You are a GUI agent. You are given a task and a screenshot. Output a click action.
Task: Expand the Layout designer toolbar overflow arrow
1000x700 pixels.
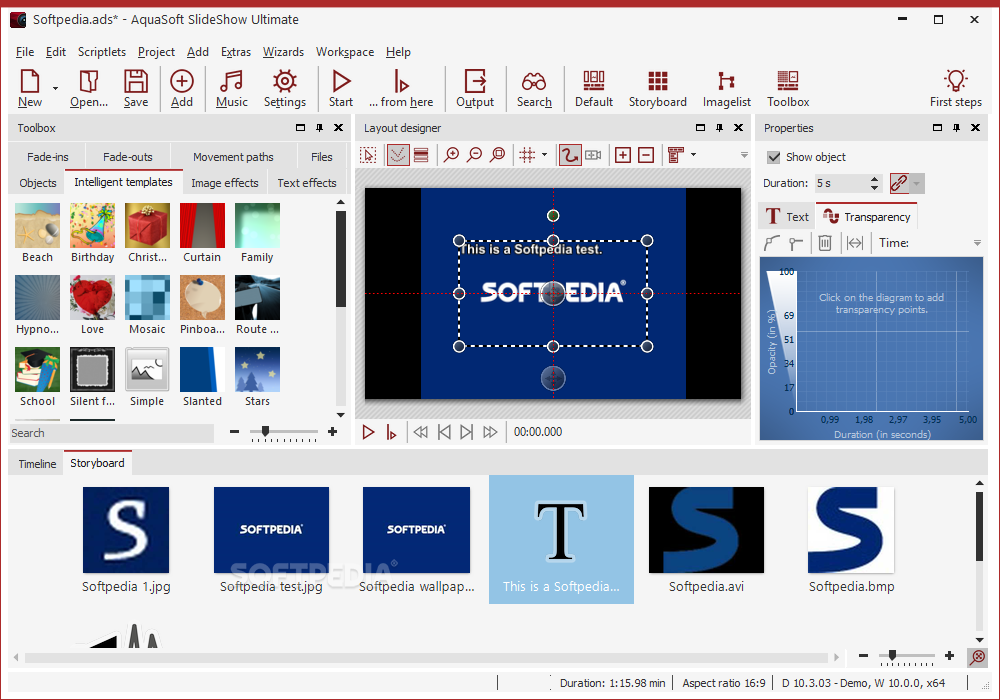click(744, 155)
